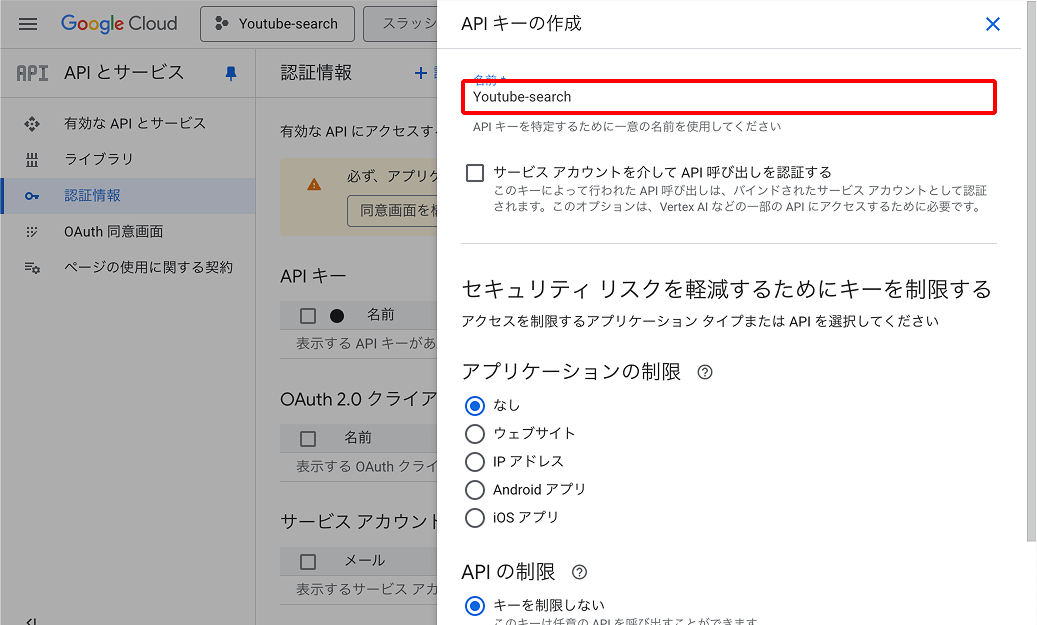The height and width of the screenshot is (625, 1037).
Task: Tick the select-all checkbox in OAuth 2.0 table
Action: 308,438
